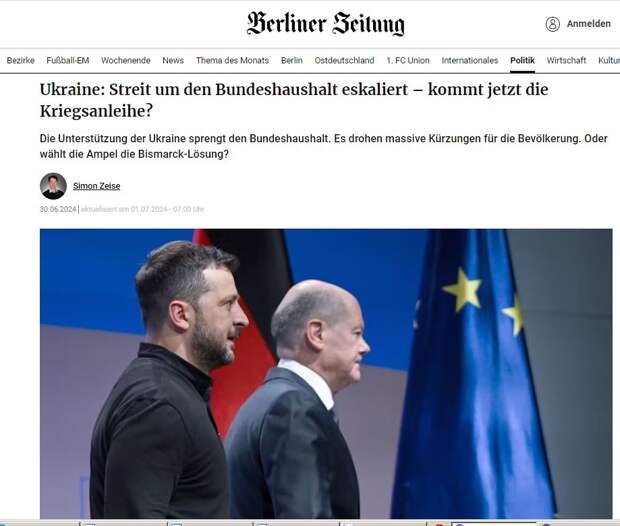Select the Wochenende menu item
620x526 pixels.
point(126,61)
